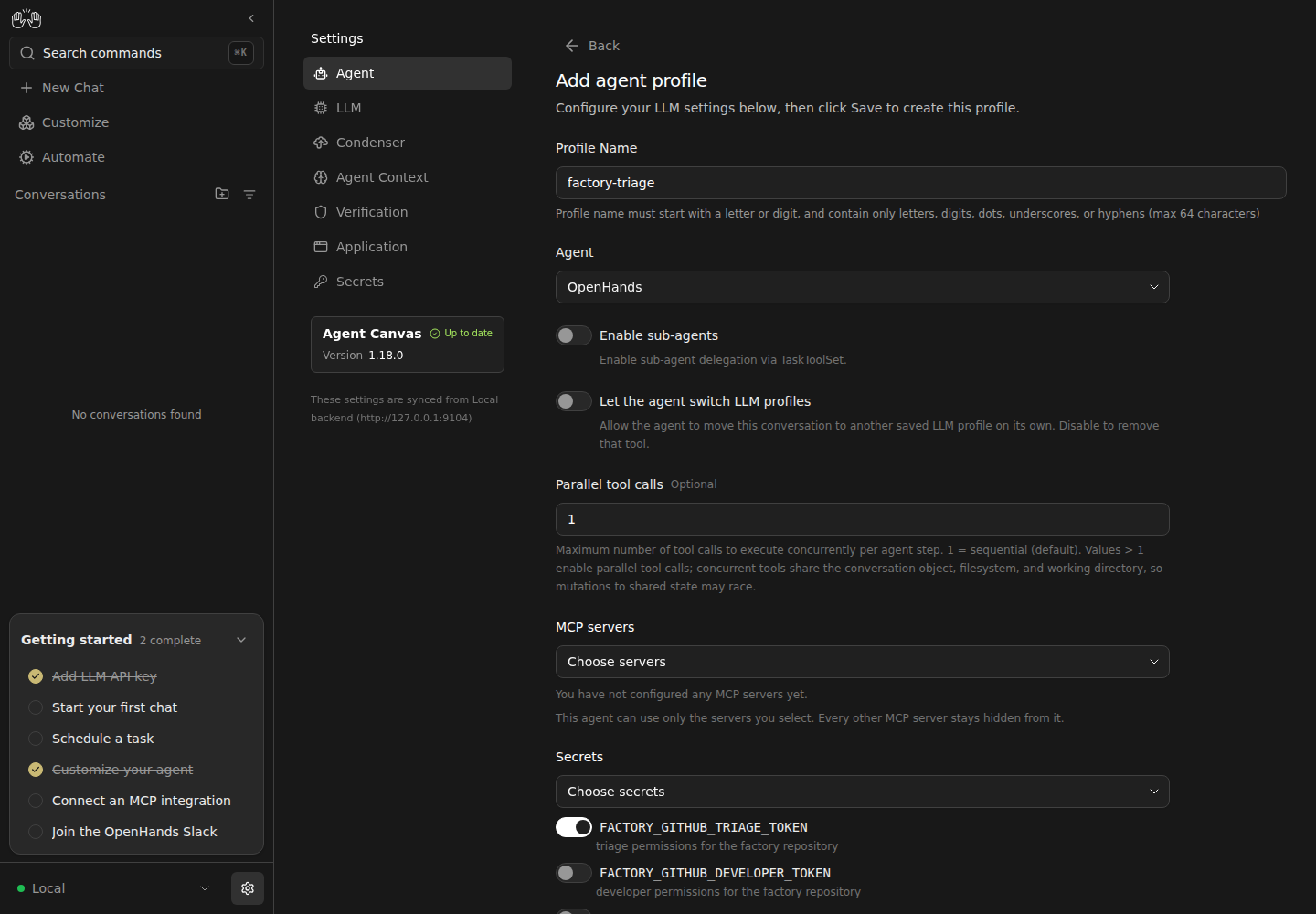Open the MCP servers Choose servers dropdown
The width and height of the screenshot is (1316, 914).
click(x=863, y=662)
